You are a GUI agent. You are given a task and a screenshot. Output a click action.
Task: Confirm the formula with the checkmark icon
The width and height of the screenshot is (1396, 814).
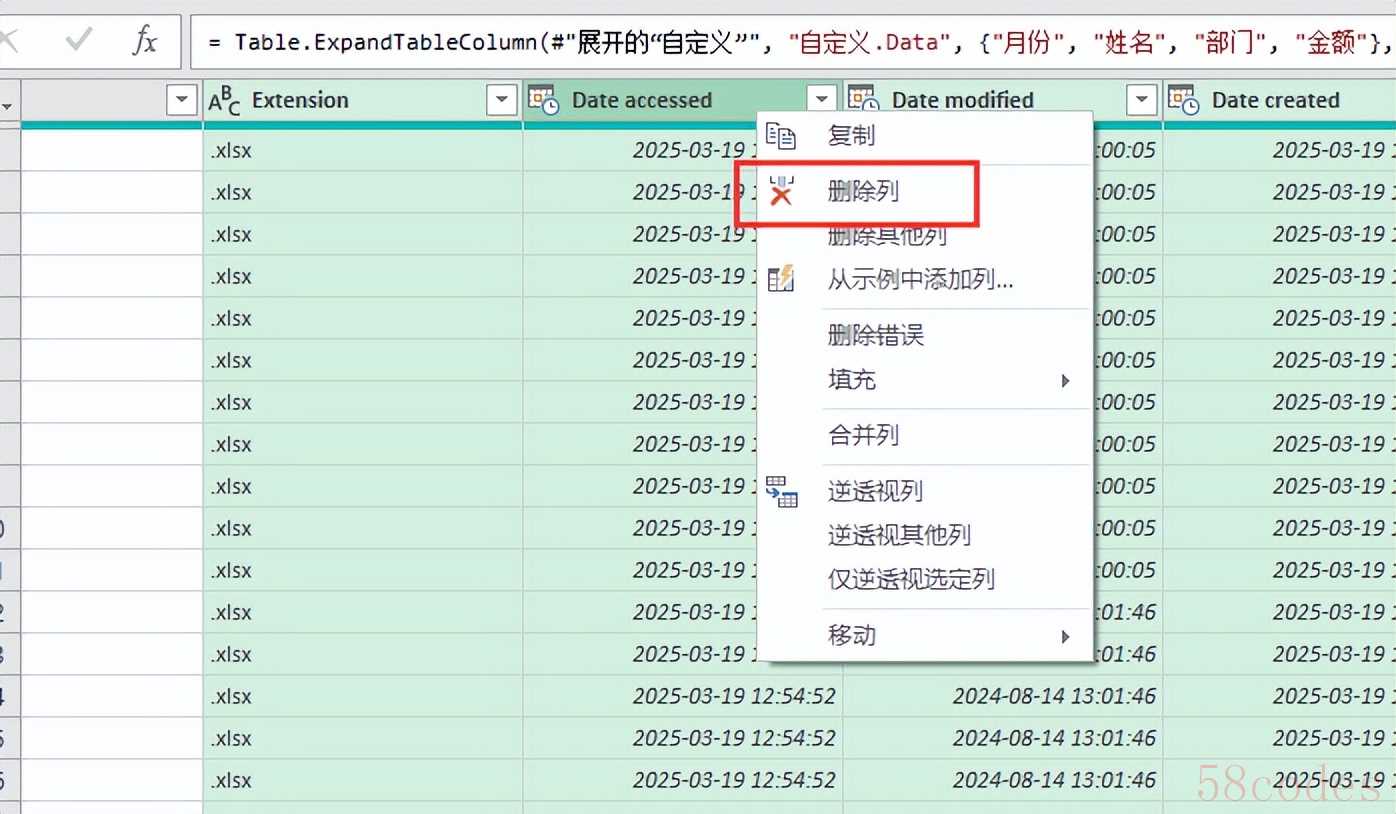[78, 41]
